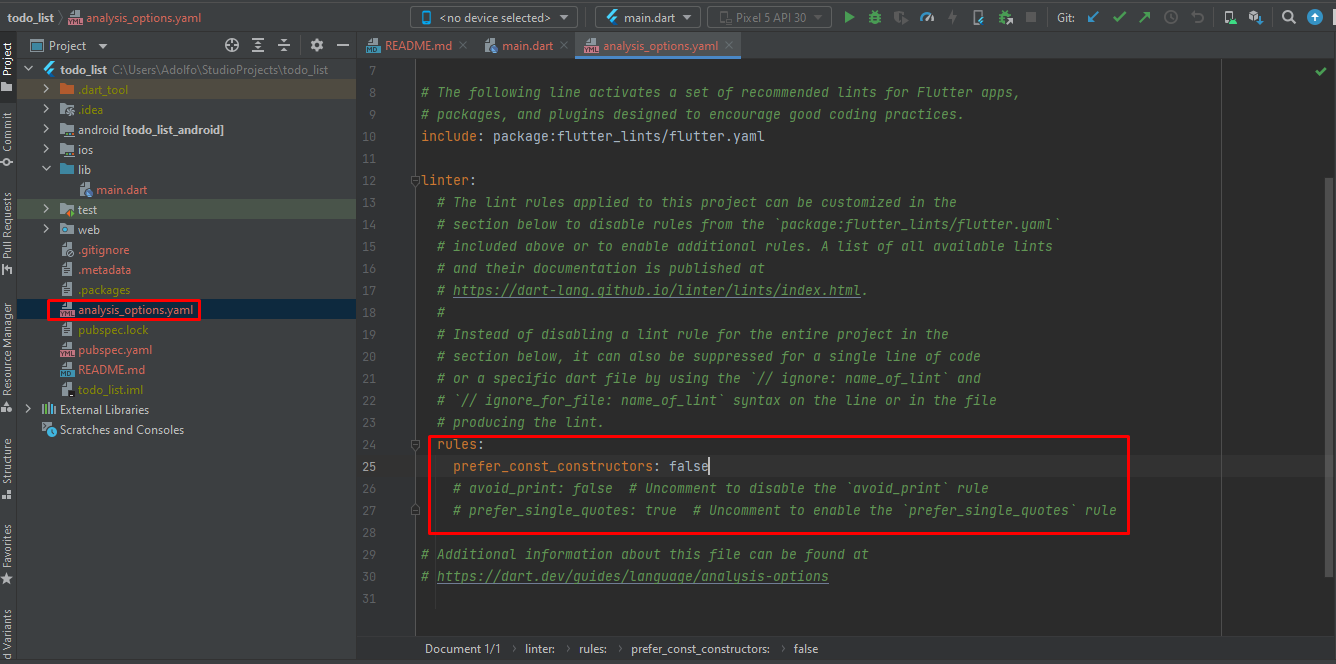The image size is (1336, 664).
Task: Click the todo_list breadcrumb in navigation bar
Action: tap(29, 17)
